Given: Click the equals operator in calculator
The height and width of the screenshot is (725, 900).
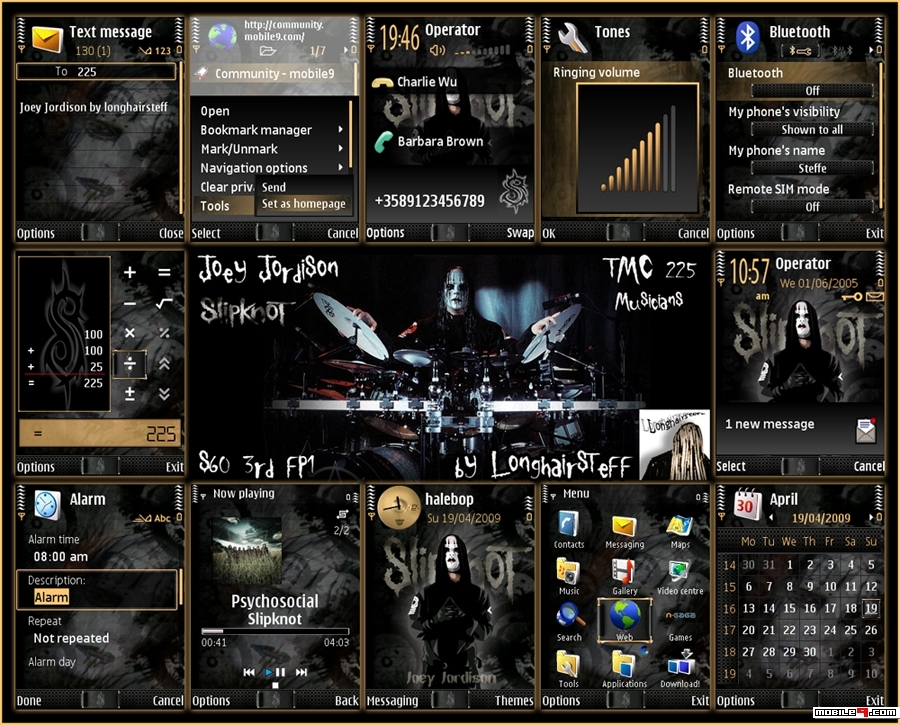Looking at the screenshot, I should pyautogui.click(x=165, y=272).
